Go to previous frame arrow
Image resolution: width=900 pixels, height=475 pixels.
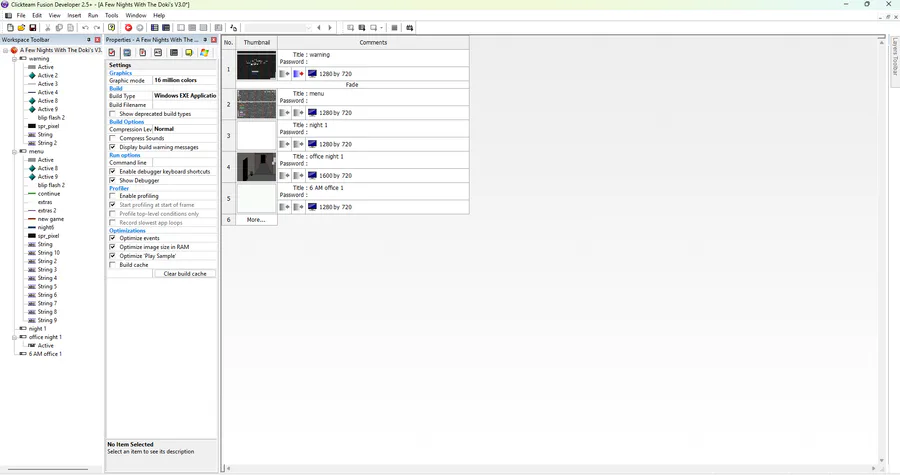point(319,28)
